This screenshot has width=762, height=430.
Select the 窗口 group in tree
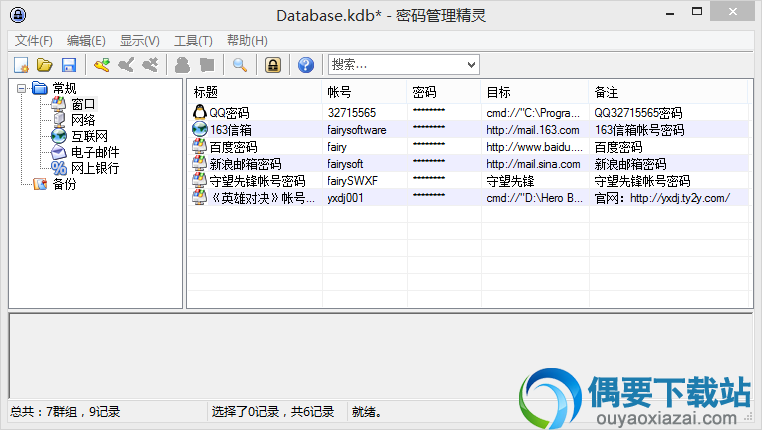tap(83, 104)
